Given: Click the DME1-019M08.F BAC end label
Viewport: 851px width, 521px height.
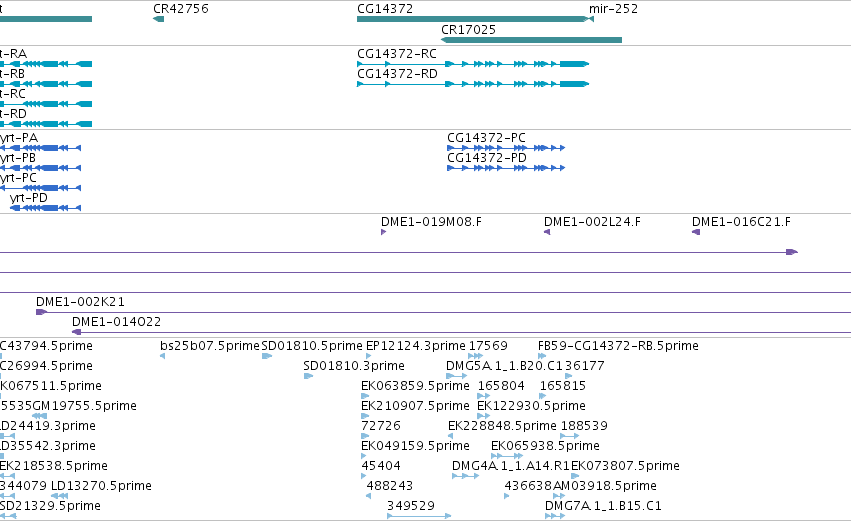Looking at the screenshot, I should (431, 222).
